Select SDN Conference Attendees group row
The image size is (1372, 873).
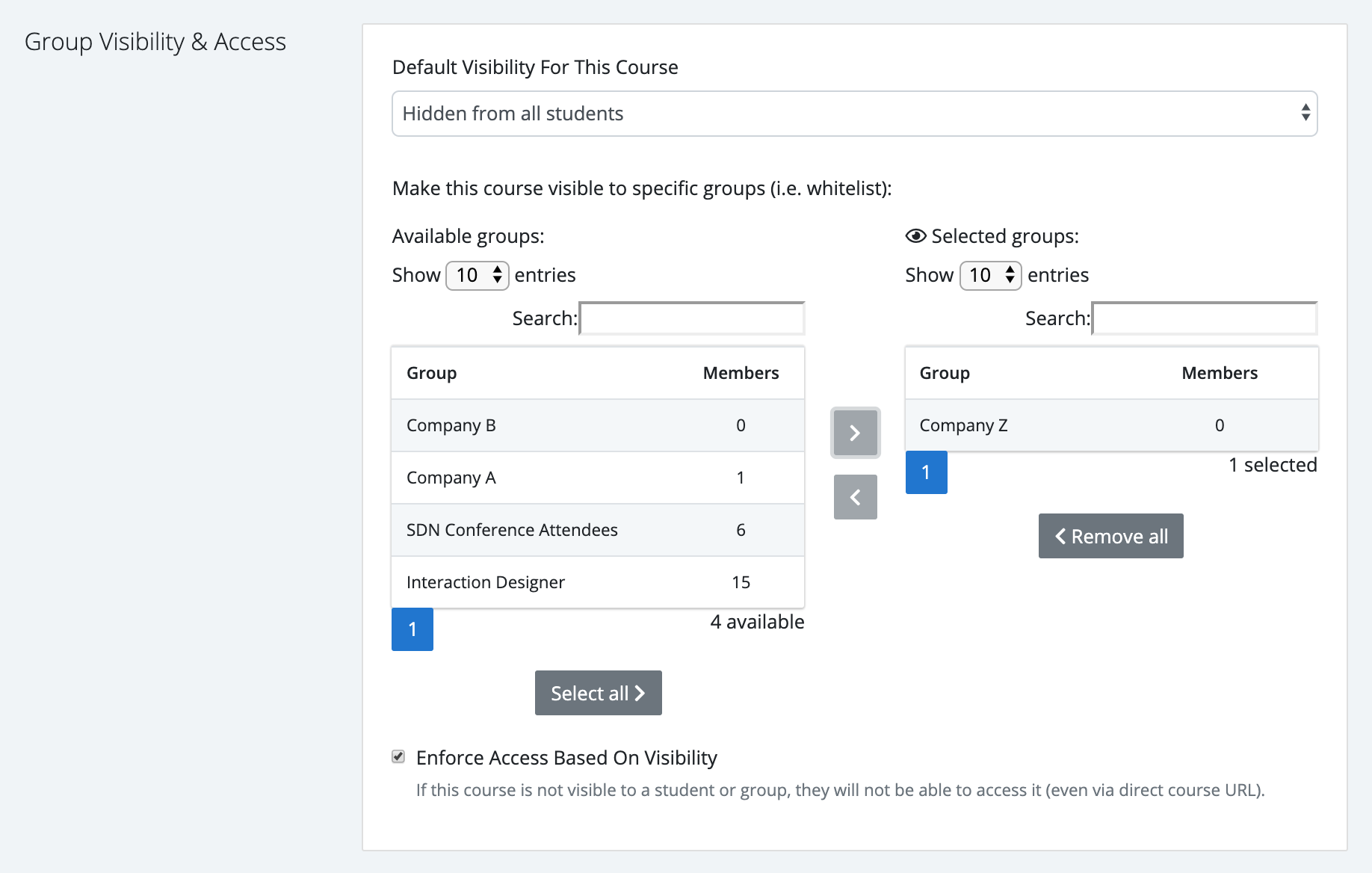click(x=597, y=530)
